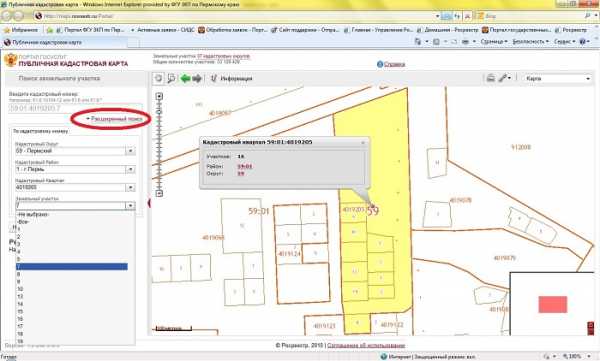Zoom in with plus button atop zoom scale
Image resolution: width=600 pixels, height=361 pixels.
coord(159,96)
